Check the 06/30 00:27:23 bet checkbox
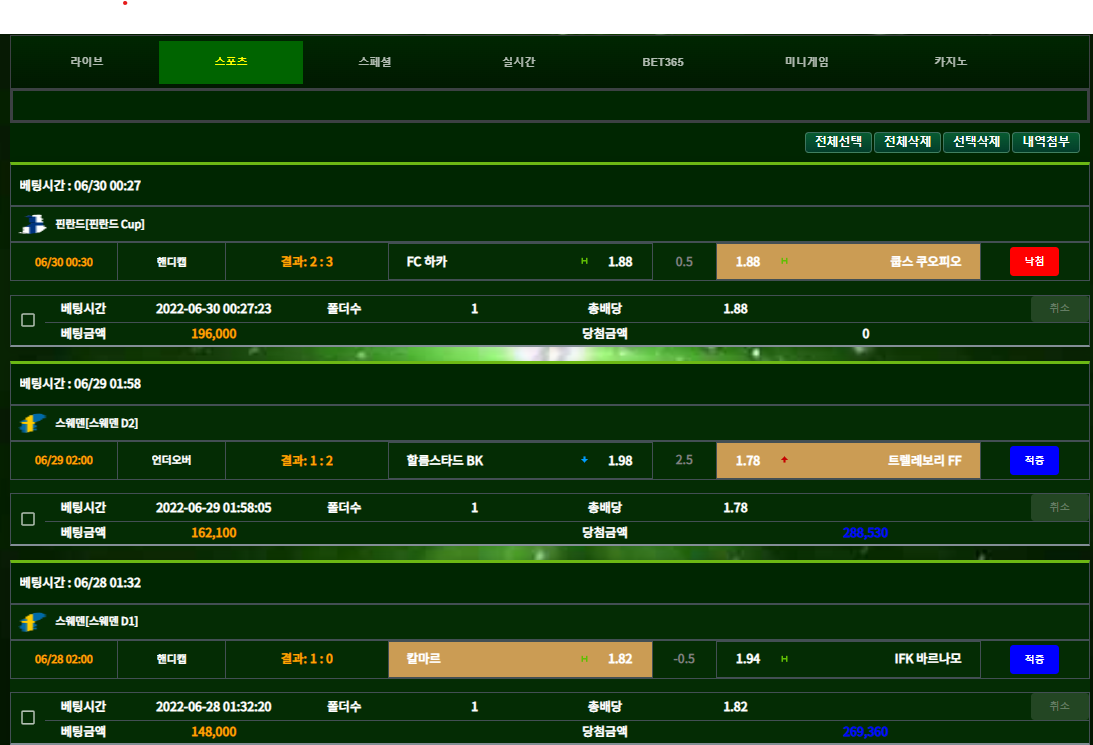Viewport: 1093px width, 745px height. pyautogui.click(x=28, y=320)
